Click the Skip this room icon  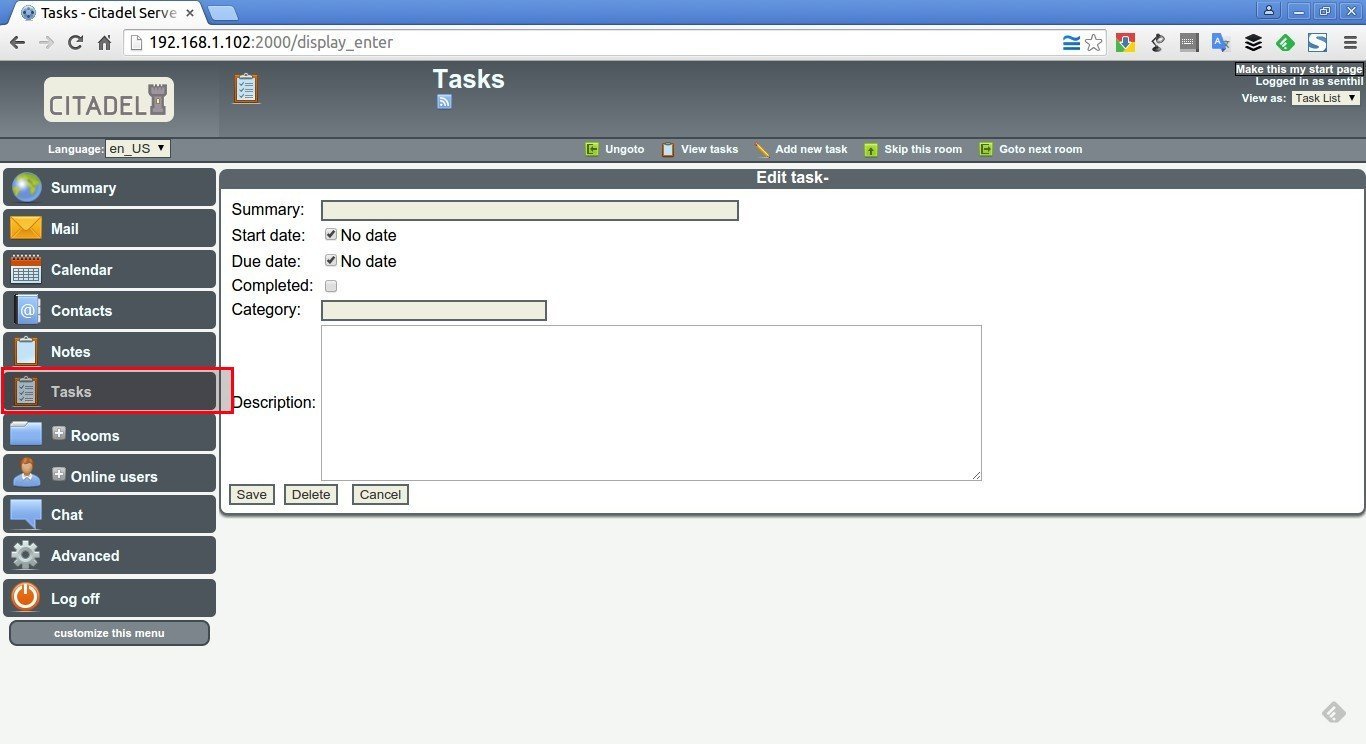click(x=871, y=149)
